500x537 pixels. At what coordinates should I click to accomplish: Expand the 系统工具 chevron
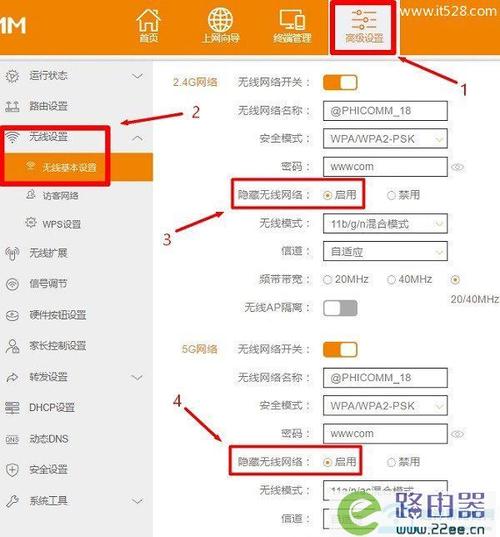[137, 501]
